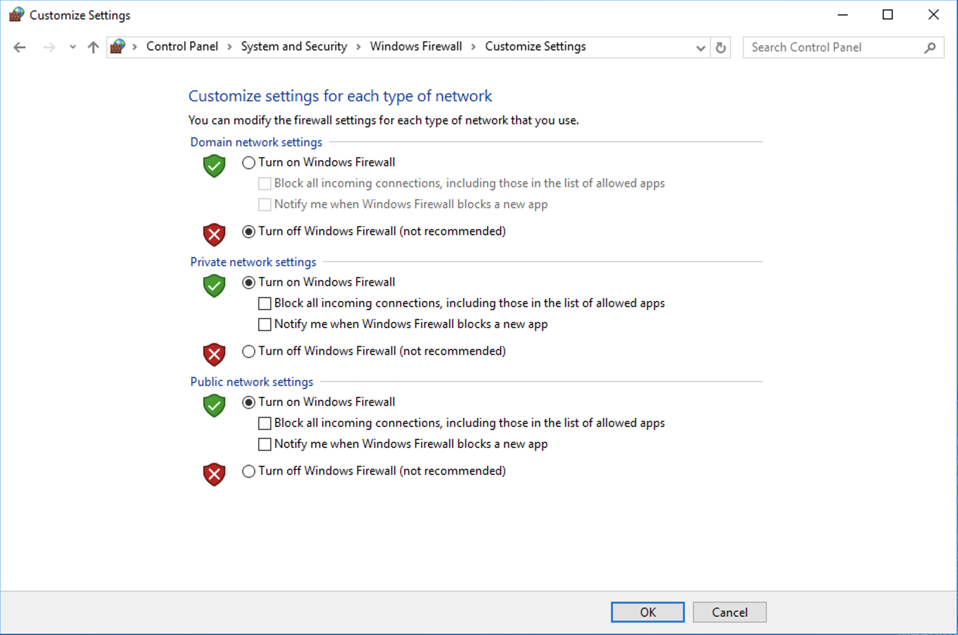Click green shield icon under Domain network settings
958x635 pixels.
pos(214,166)
